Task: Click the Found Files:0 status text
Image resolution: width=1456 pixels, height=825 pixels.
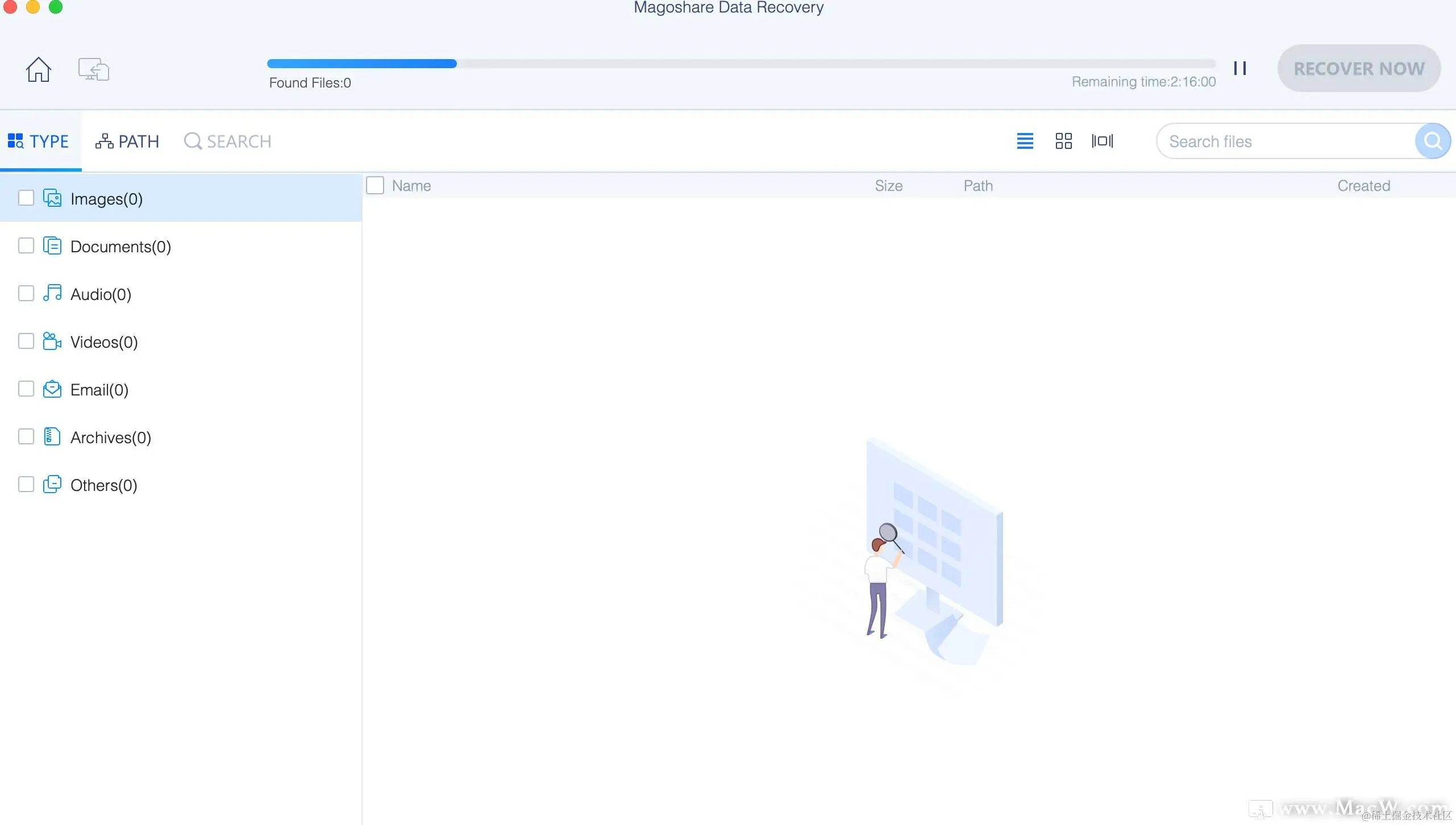Action: 310,83
